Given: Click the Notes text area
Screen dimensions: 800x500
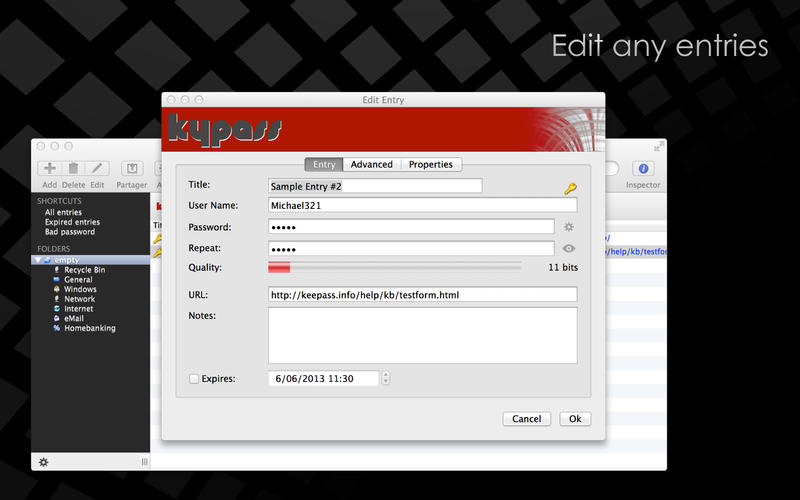Looking at the screenshot, I should [x=422, y=335].
